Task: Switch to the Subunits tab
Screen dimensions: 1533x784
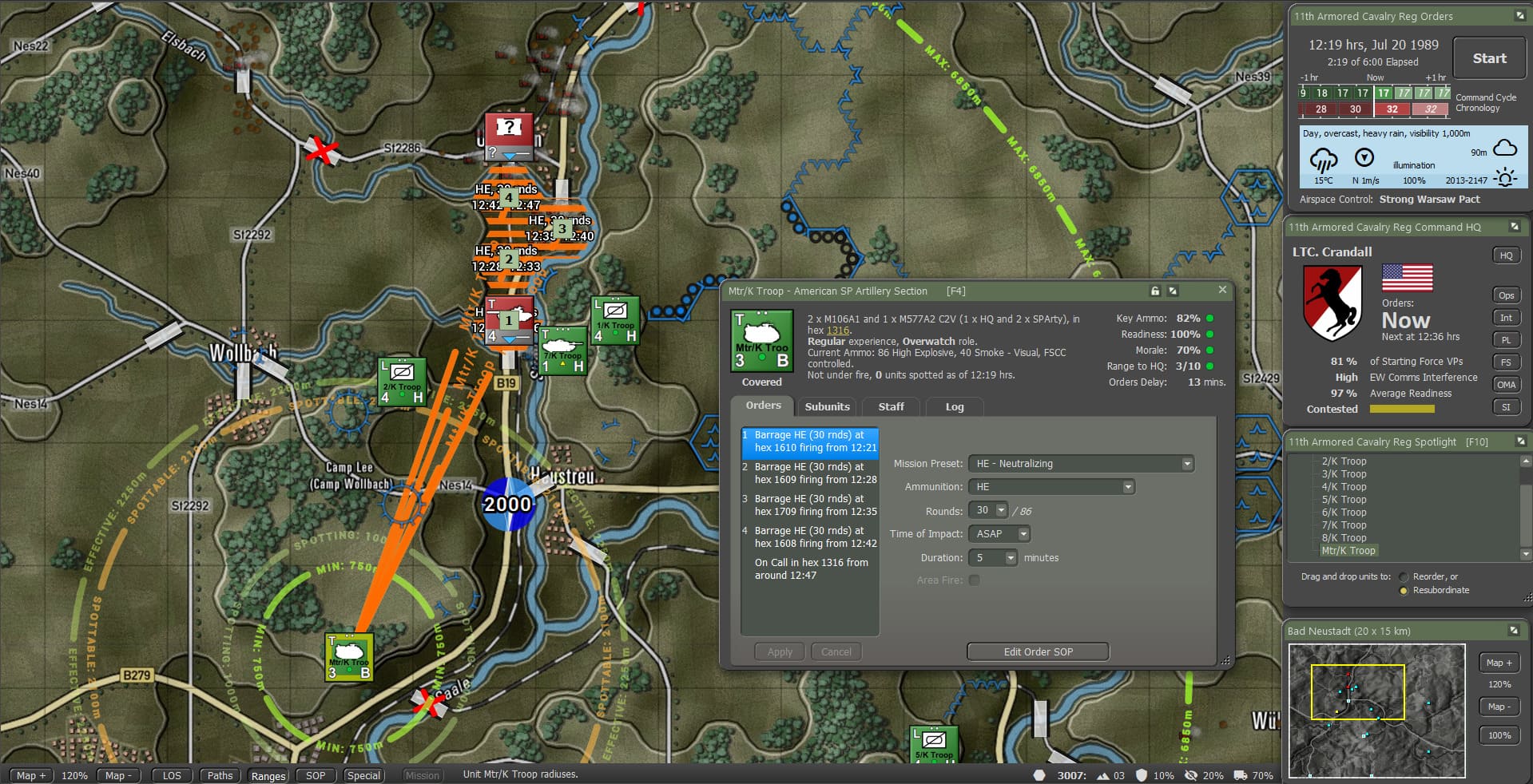Action: (x=827, y=407)
